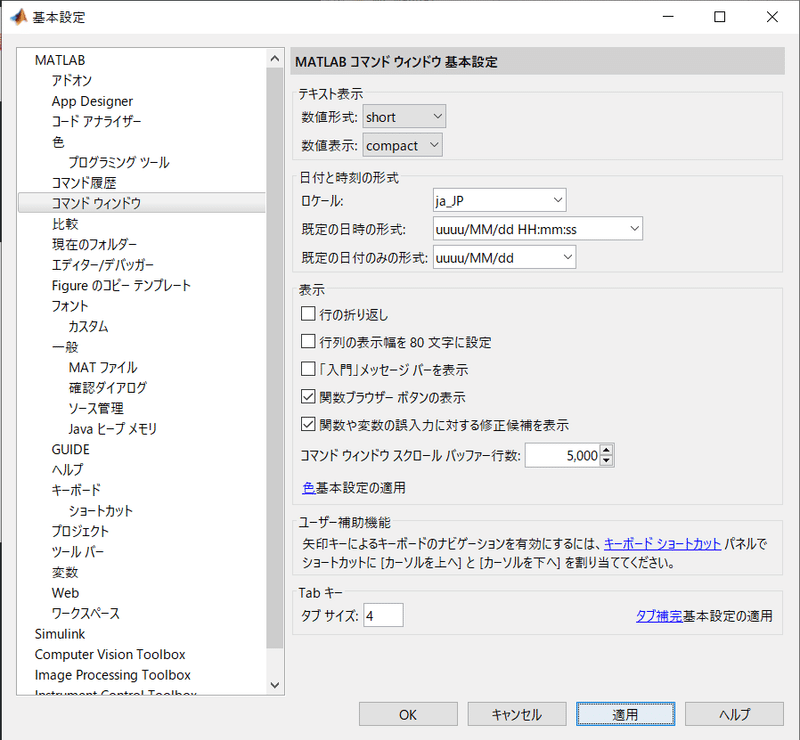Select 比較 in the tree

pyautogui.click(x=65, y=224)
